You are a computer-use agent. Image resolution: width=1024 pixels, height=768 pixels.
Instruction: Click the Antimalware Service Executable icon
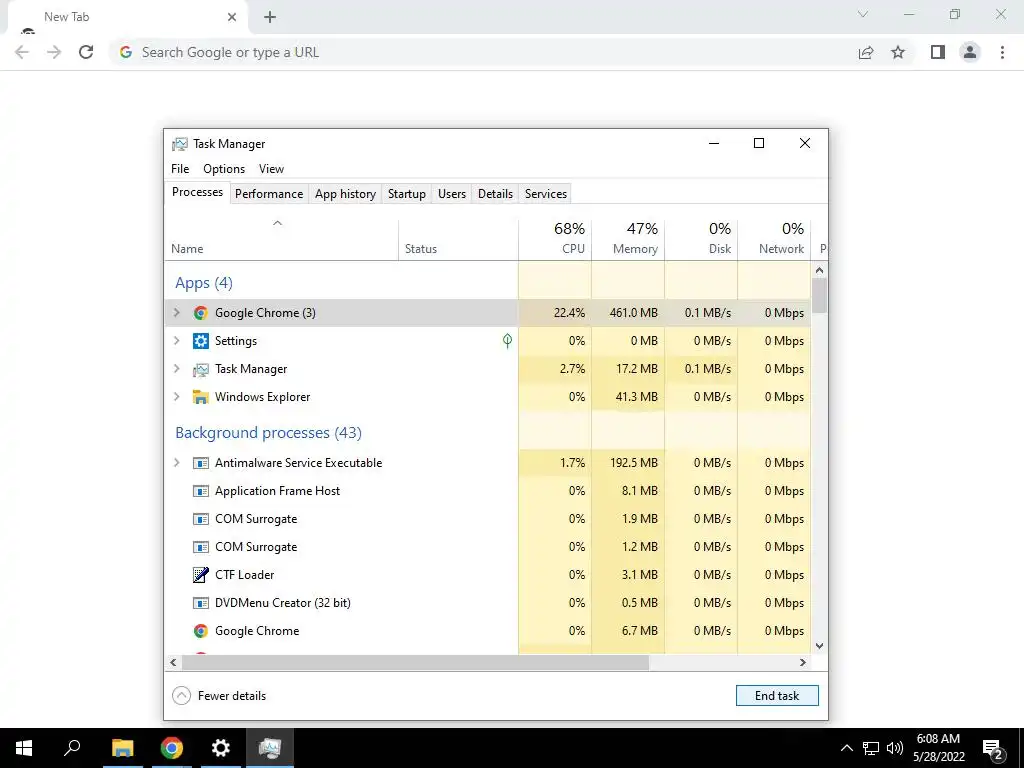click(200, 463)
